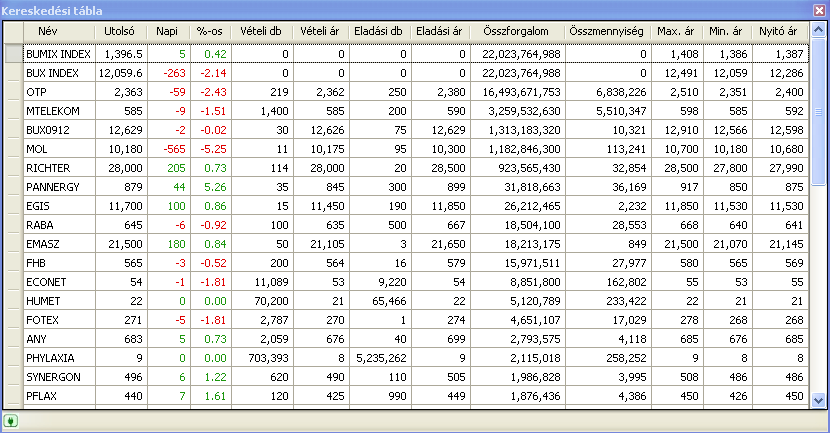Click HUMET buy quantity 70,200

(x=271, y=301)
